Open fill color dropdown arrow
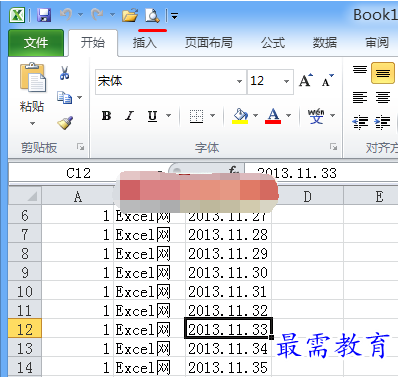Screen dimensions: 398x377 (256, 116)
